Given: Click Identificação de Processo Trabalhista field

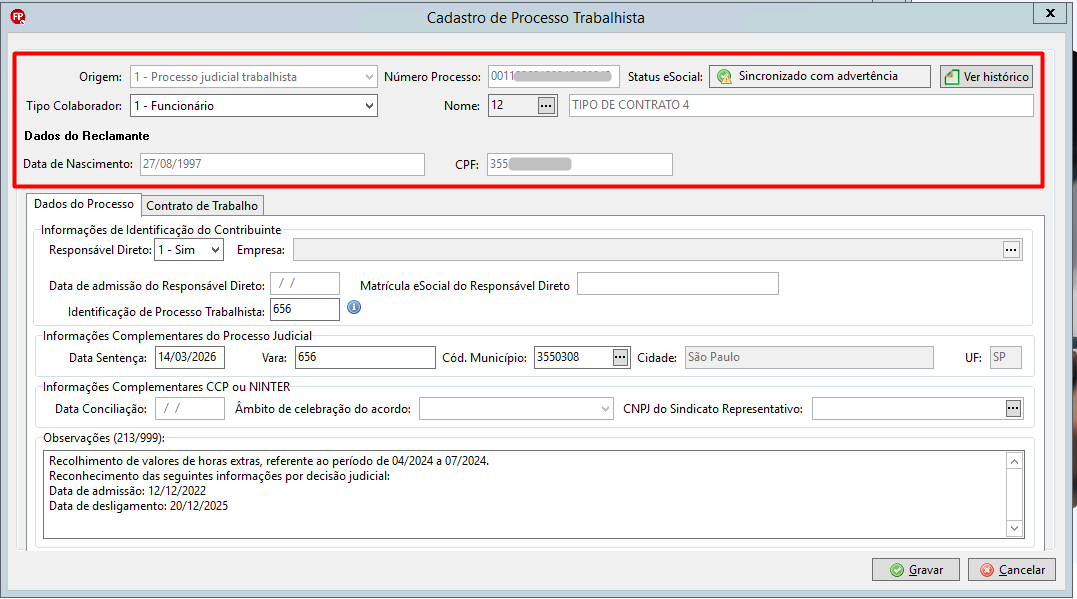Looking at the screenshot, I should pyautogui.click(x=305, y=309).
